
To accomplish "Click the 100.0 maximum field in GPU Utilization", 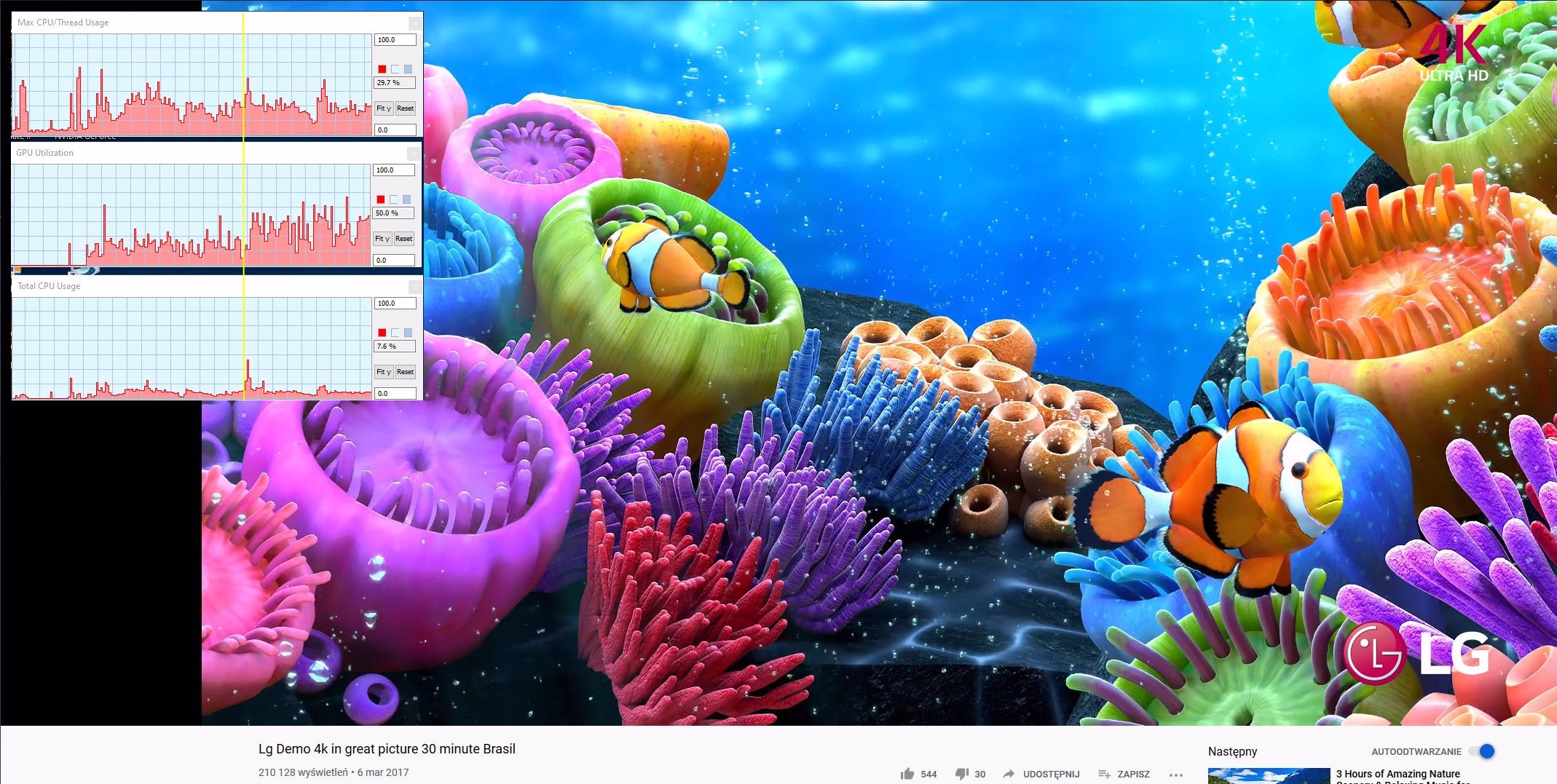I will 394,170.
